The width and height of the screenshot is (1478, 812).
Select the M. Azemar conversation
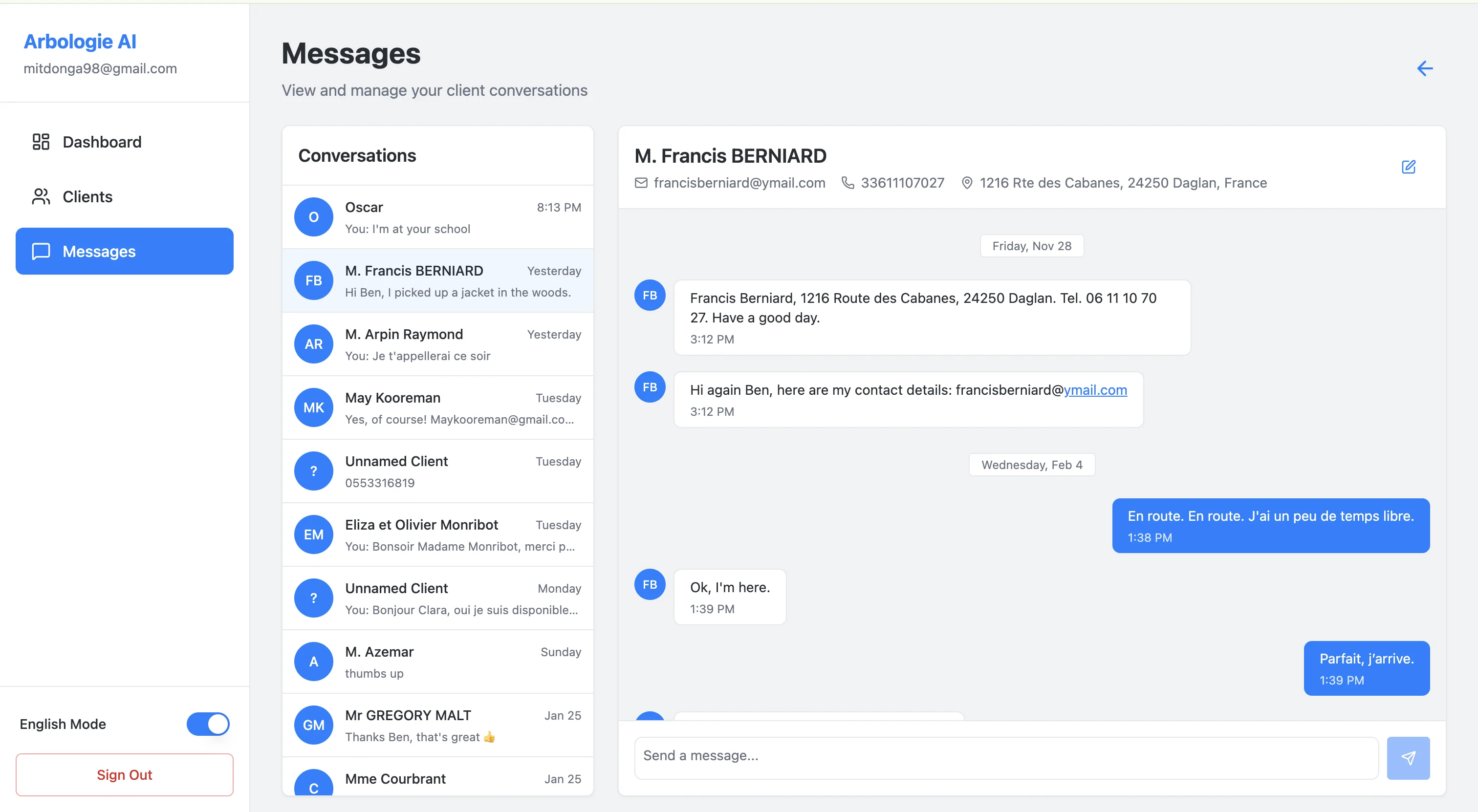point(438,662)
